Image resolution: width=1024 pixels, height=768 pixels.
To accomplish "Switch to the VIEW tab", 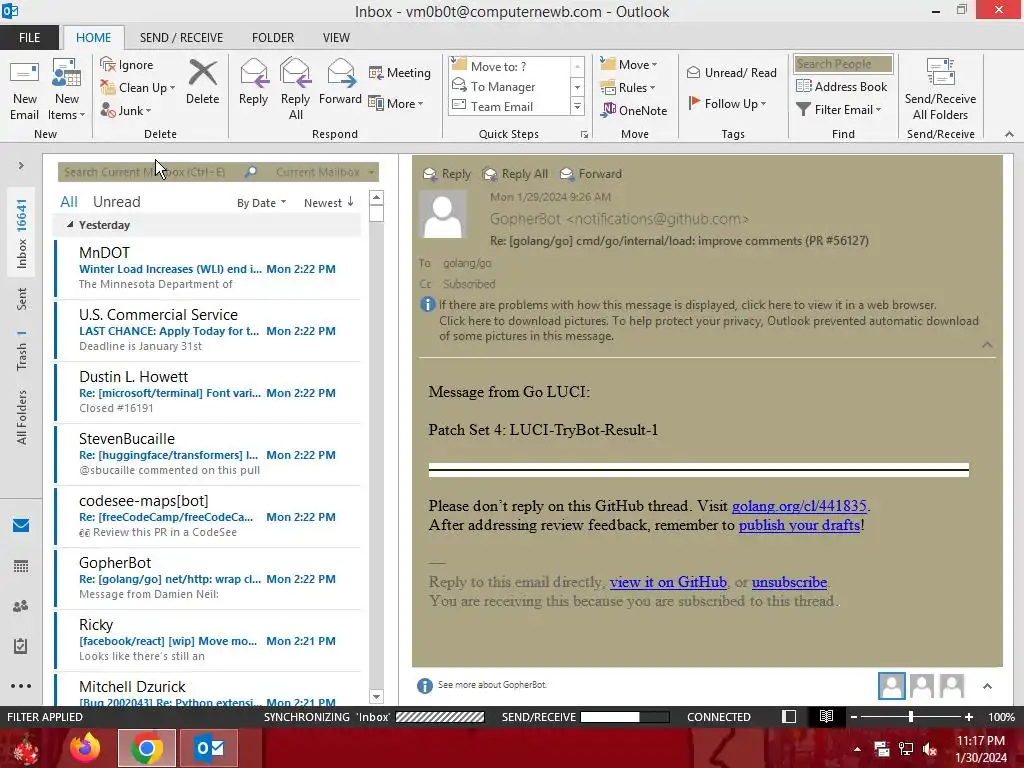I will click(x=336, y=38).
